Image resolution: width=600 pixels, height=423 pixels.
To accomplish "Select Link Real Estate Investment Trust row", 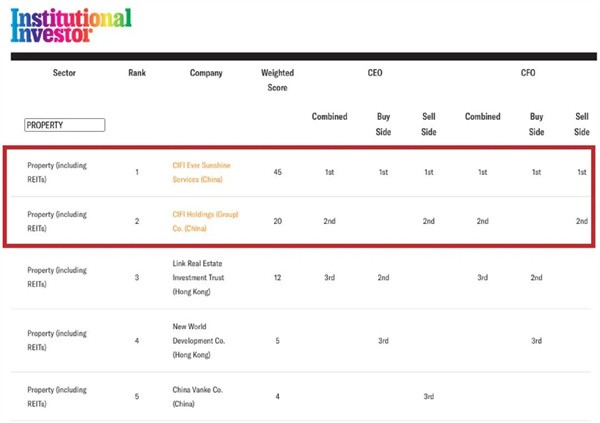I will pos(205,277).
